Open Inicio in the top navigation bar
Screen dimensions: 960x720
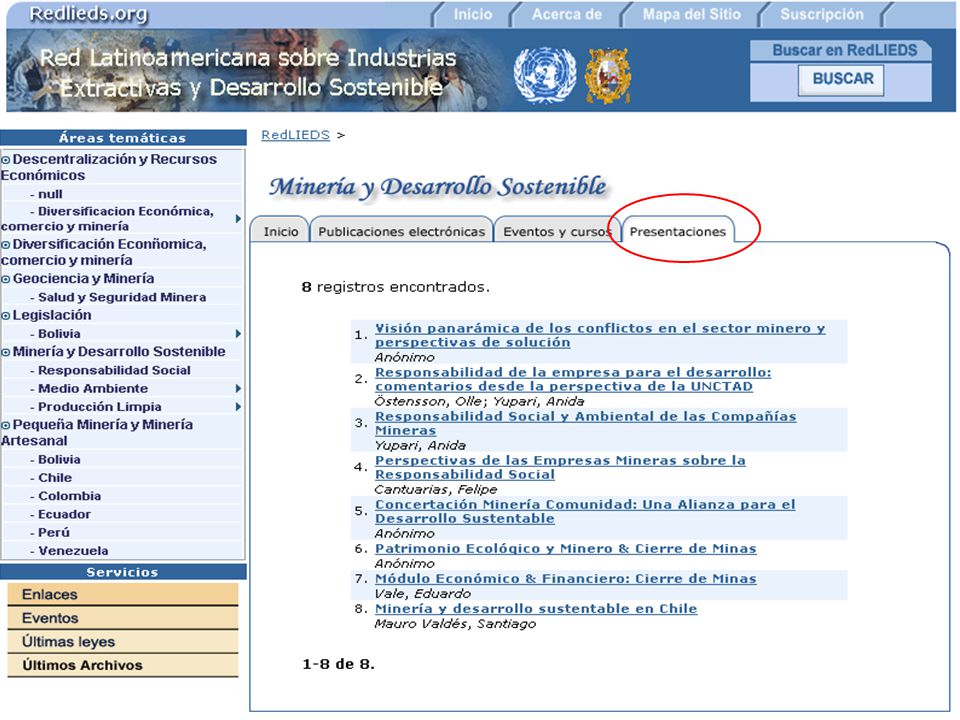pyautogui.click(x=473, y=14)
